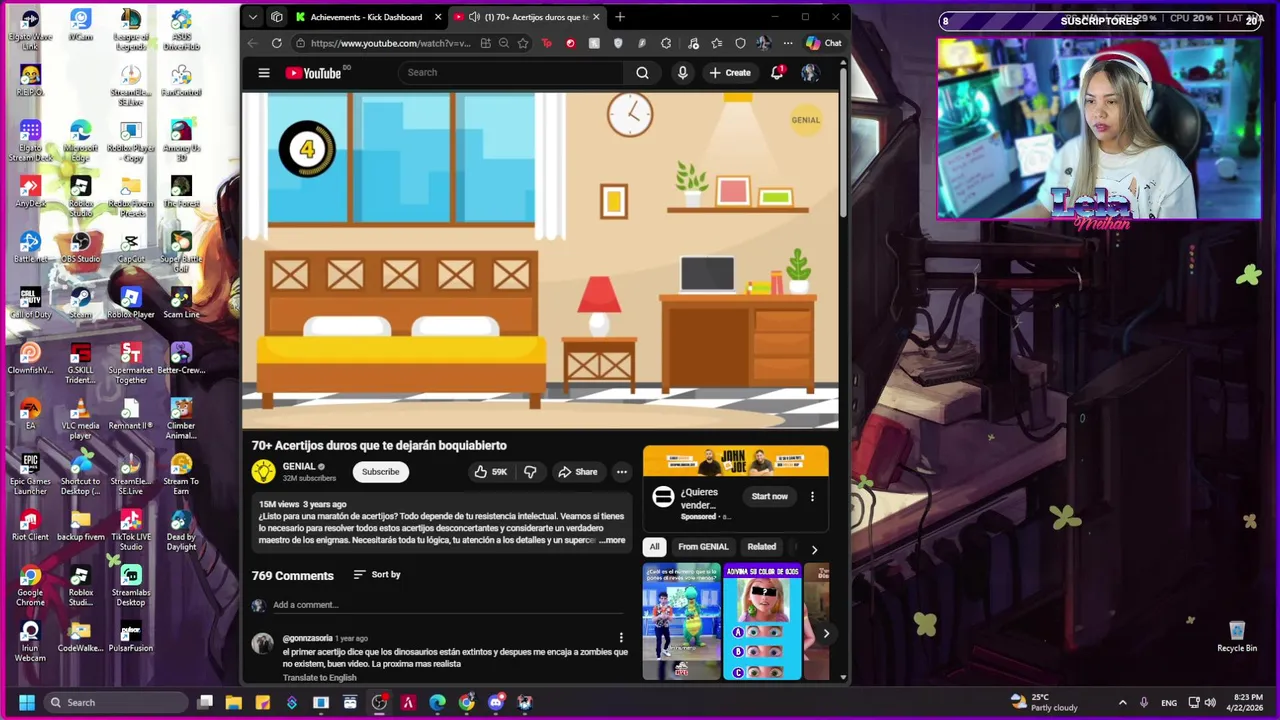Open the Windows Start menu
Image resolution: width=1280 pixels, height=720 pixels.
pyautogui.click(x=27, y=702)
